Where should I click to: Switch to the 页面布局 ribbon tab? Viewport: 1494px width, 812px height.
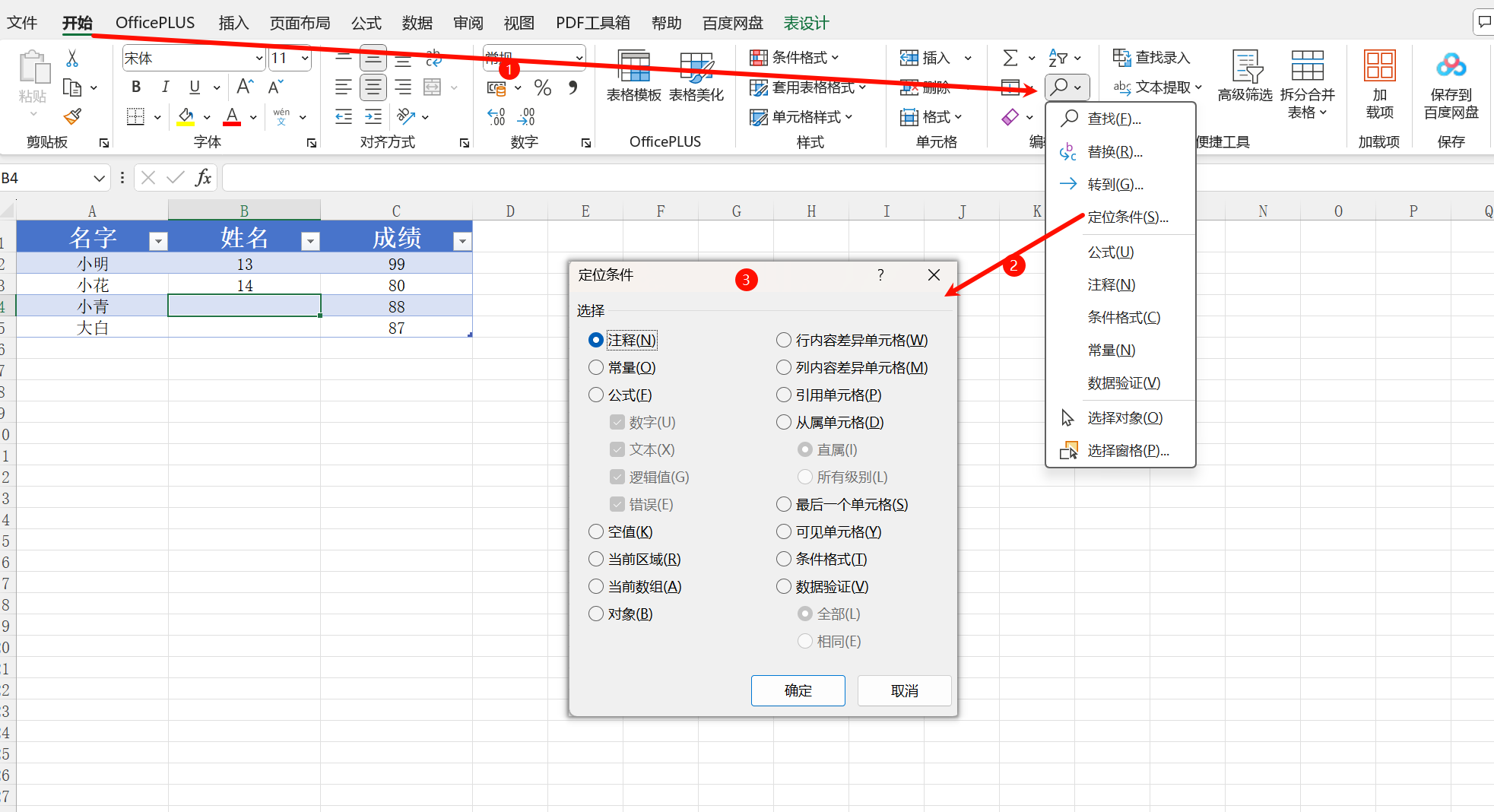tap(300, 23)
